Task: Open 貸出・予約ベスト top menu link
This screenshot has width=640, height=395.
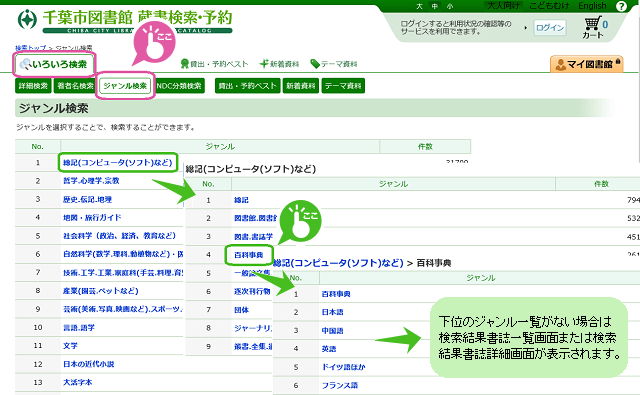Action: point(214,64)
